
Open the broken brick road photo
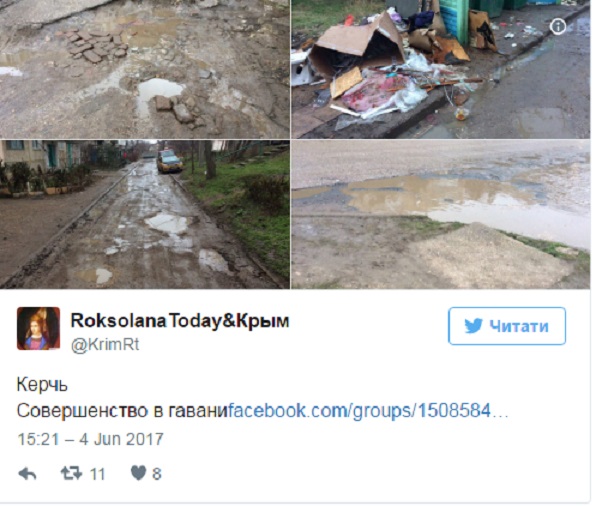pyautogui.click(x=144, y=69)
